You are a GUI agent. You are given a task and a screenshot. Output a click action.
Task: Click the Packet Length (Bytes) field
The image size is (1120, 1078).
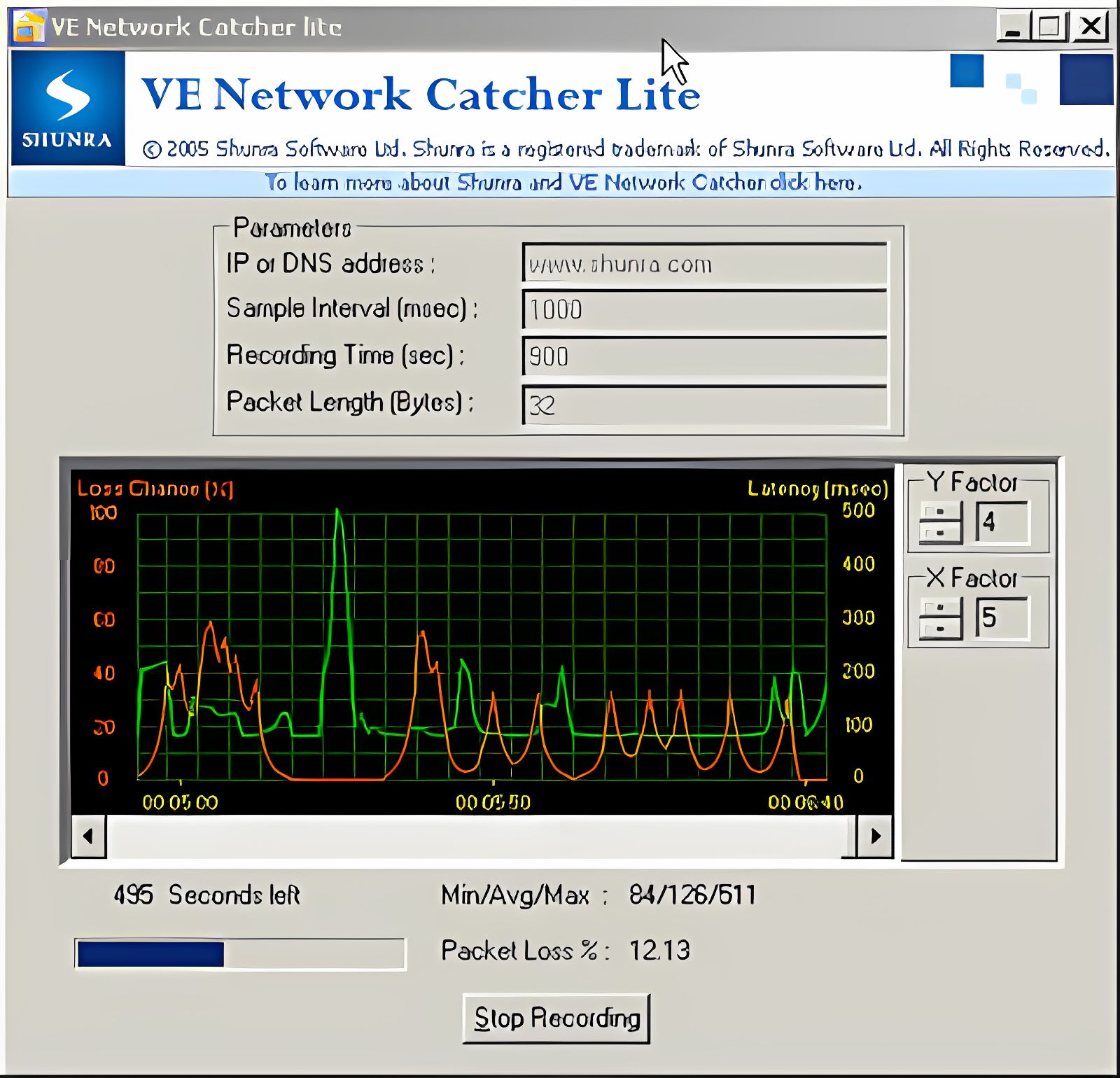click(705, 405)
